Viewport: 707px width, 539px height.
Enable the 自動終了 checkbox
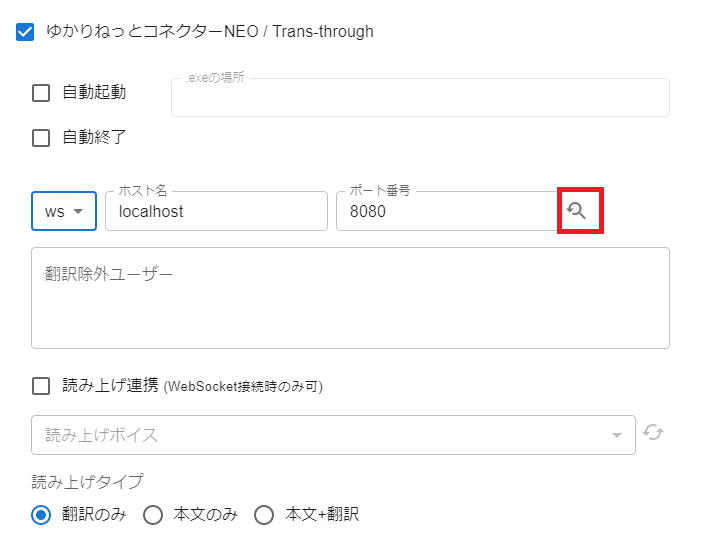coord(41,138)
